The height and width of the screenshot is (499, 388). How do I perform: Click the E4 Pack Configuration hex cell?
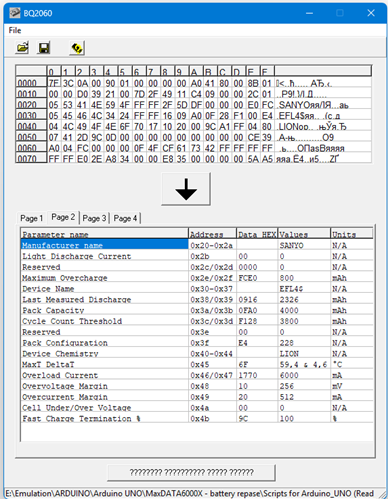tap(257, 343)
